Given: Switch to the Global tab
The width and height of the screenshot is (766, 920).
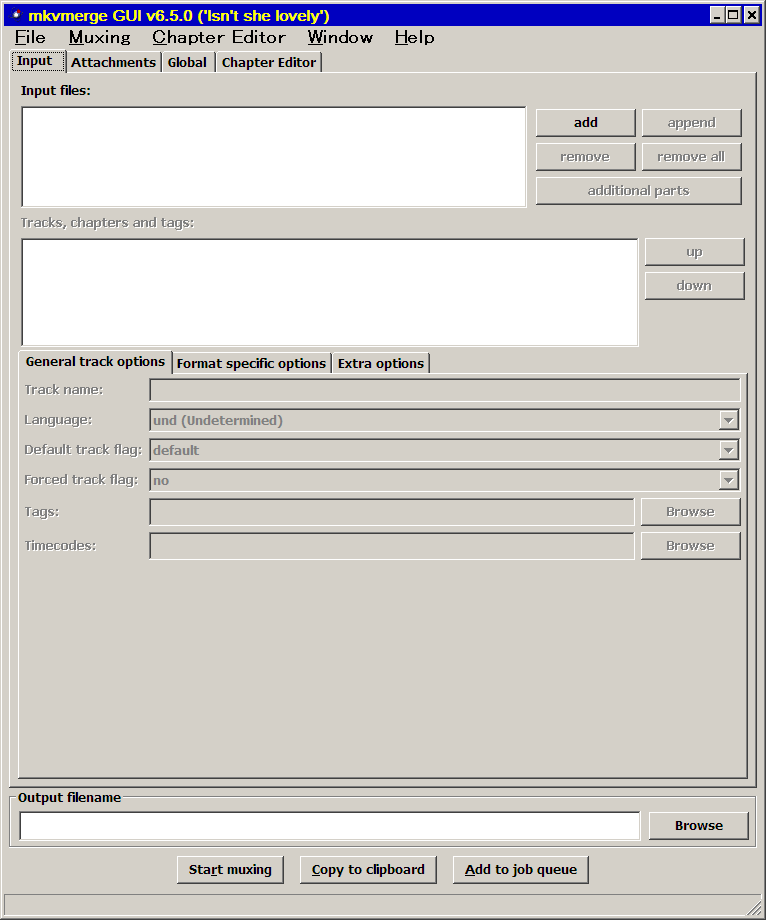Looking at the screenshot, I should tap(188, 63).
